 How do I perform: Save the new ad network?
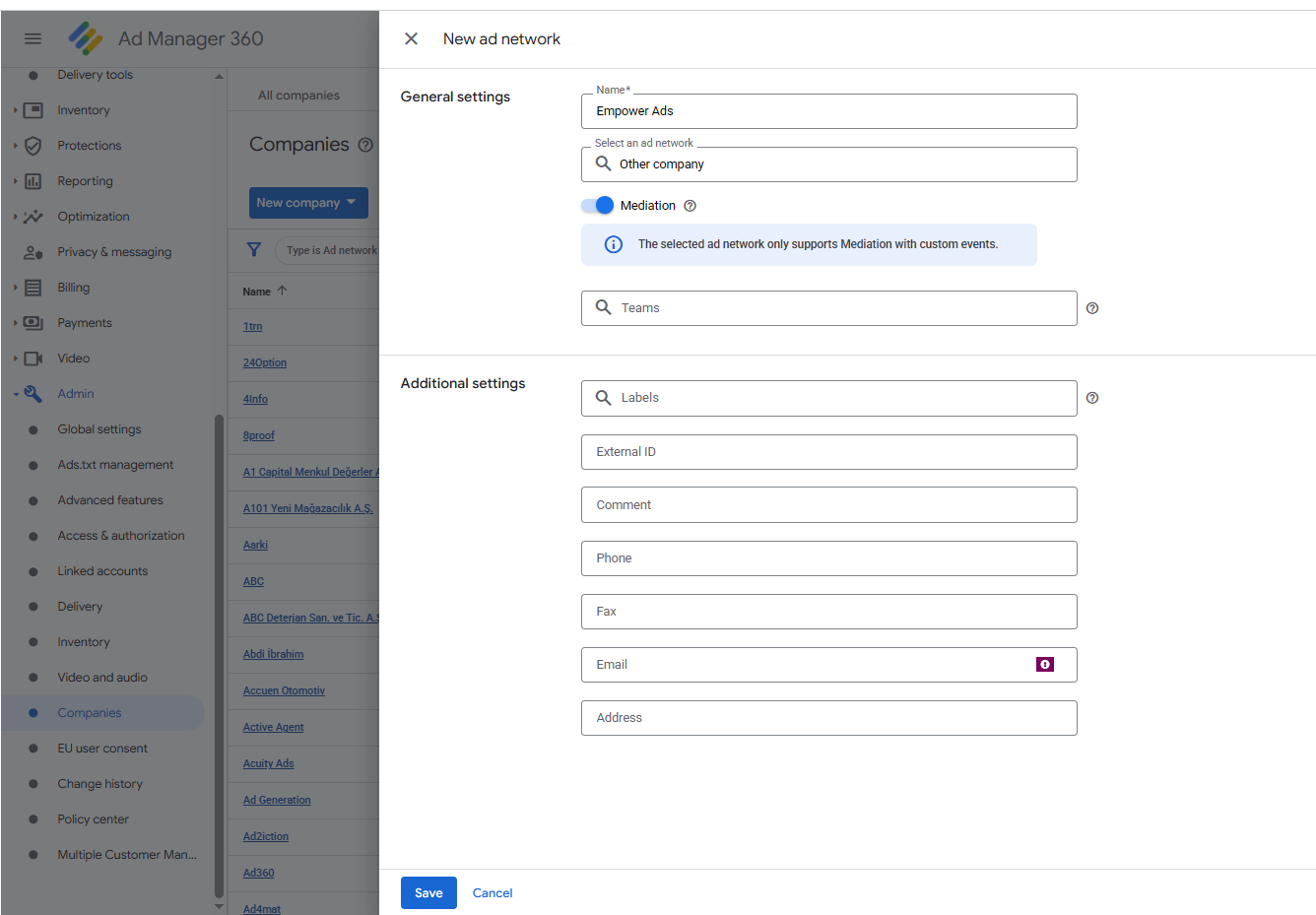pos(428,892)
